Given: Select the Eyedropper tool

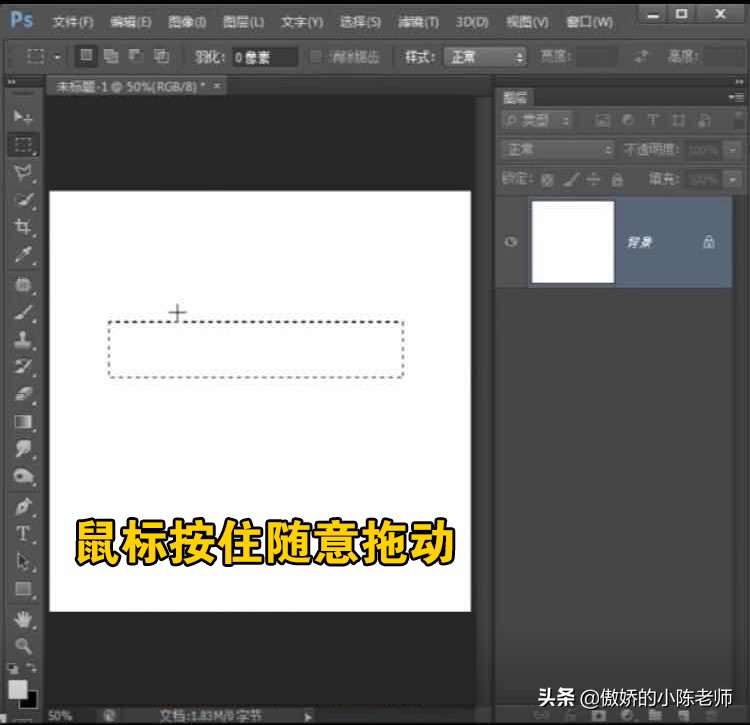Looking at the screenshot, I should 22,254.
